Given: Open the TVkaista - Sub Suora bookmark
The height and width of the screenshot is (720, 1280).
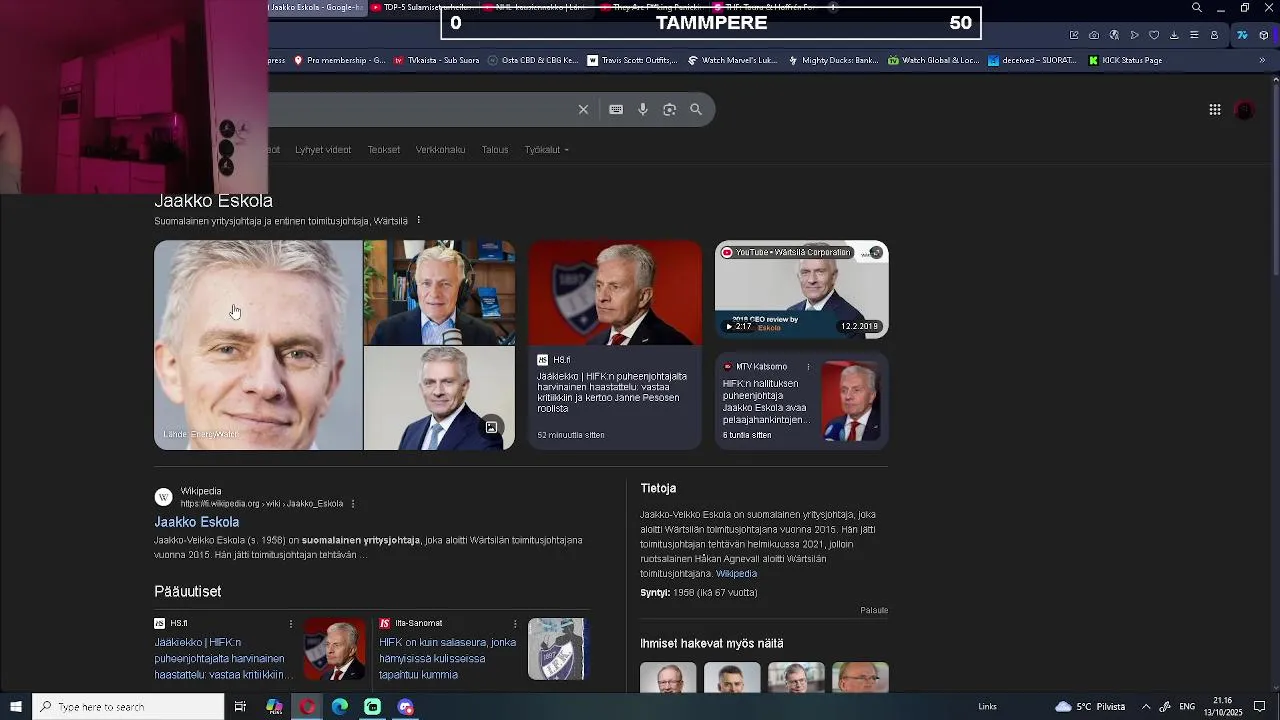Looking at the screenshot, I should [437, 60].
